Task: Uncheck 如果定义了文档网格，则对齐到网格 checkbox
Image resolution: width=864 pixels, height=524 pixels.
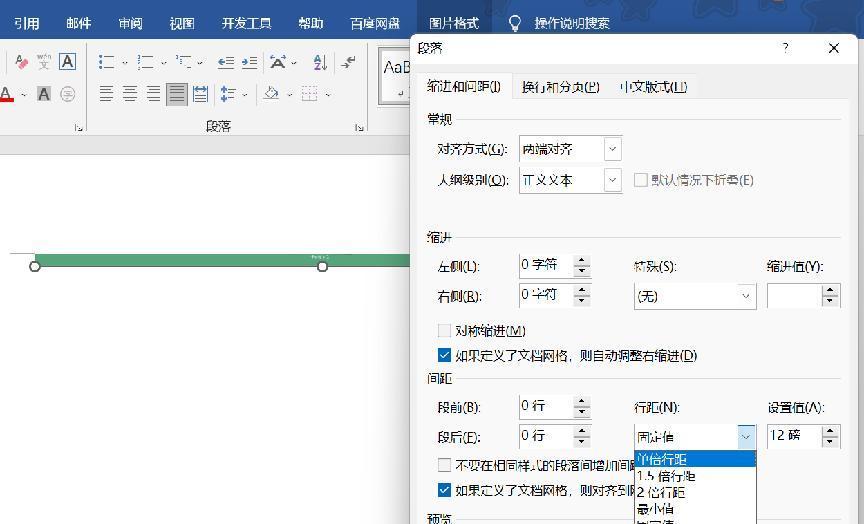Action: [444, 490]
